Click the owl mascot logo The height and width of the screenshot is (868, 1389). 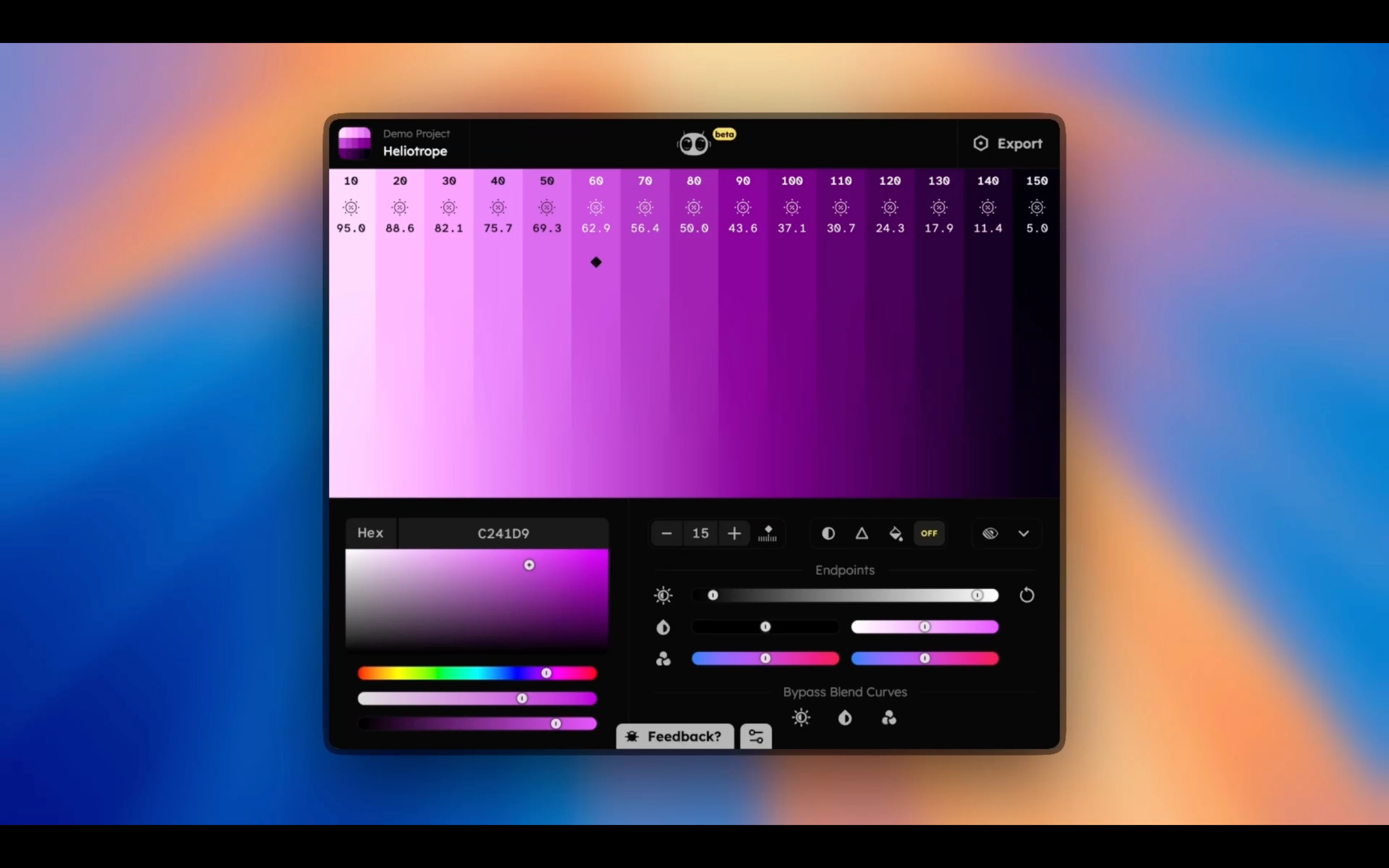[693, 143]
